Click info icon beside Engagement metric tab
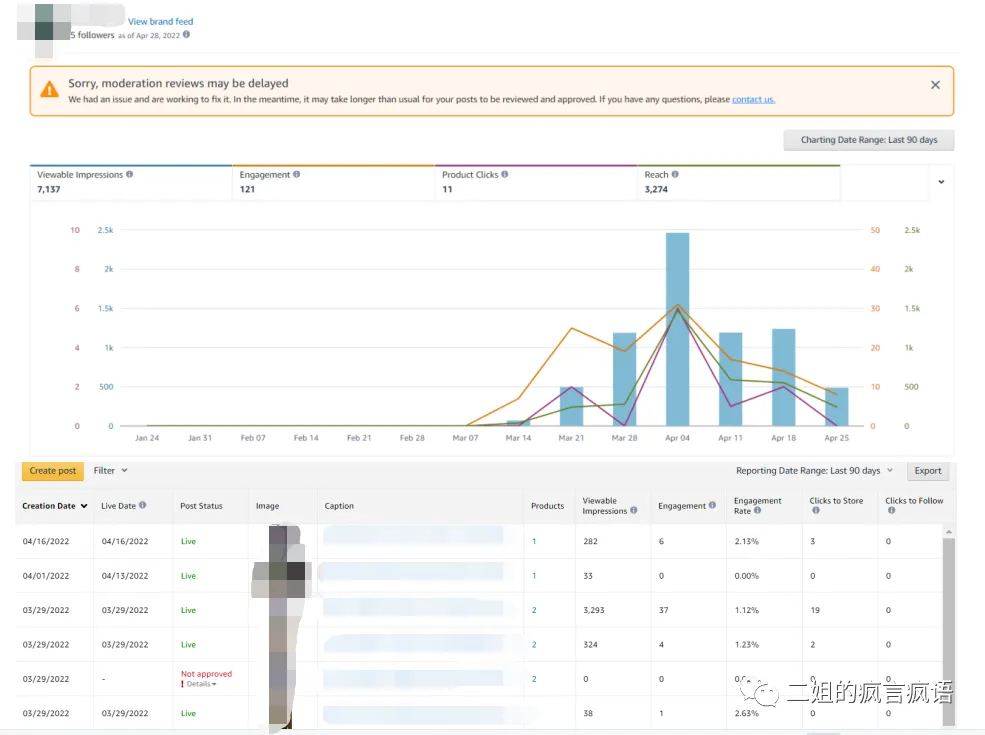 [297, 175]
